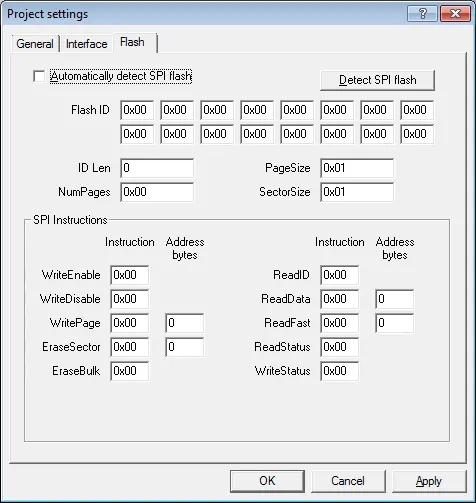
Task: Select the fourth Flash ID byte, top row
Action: coord(257,110)
